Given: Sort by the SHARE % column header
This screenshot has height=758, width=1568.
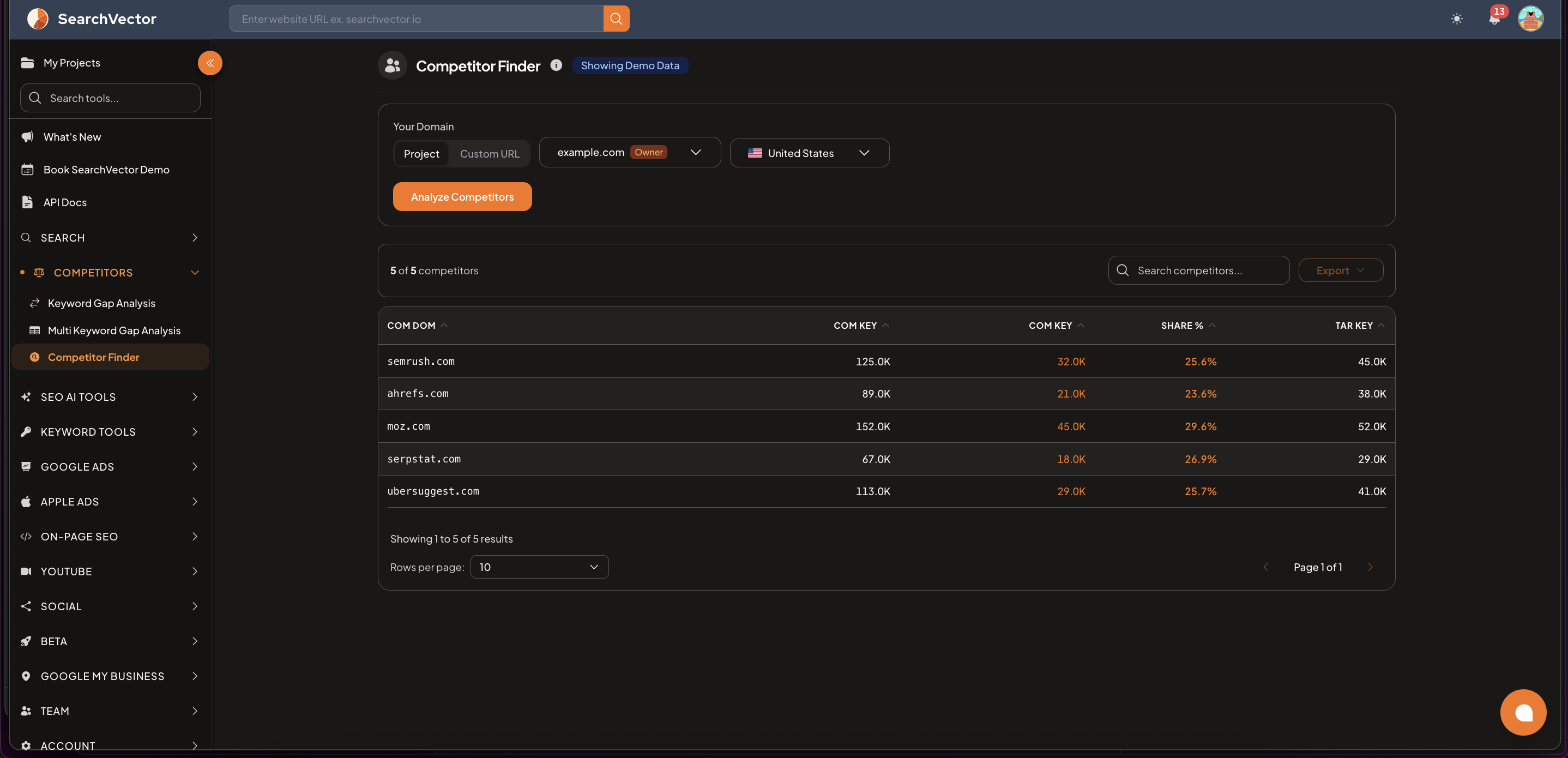Looking at the screenshot, I should pos(1188,326).
